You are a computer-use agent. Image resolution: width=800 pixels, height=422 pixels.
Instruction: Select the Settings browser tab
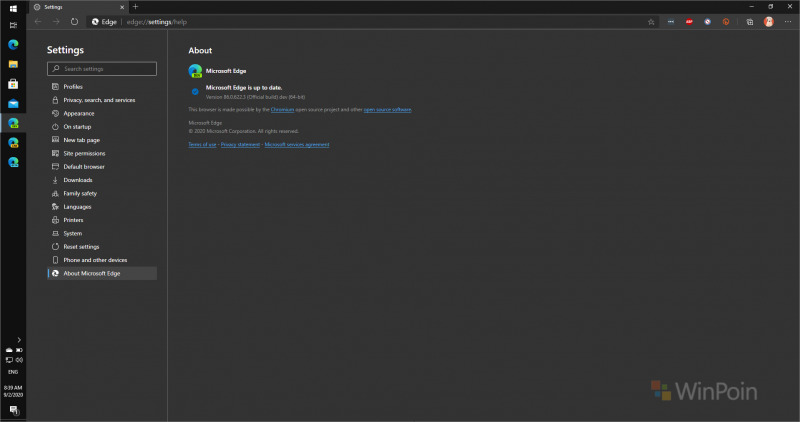pos(79,7)
